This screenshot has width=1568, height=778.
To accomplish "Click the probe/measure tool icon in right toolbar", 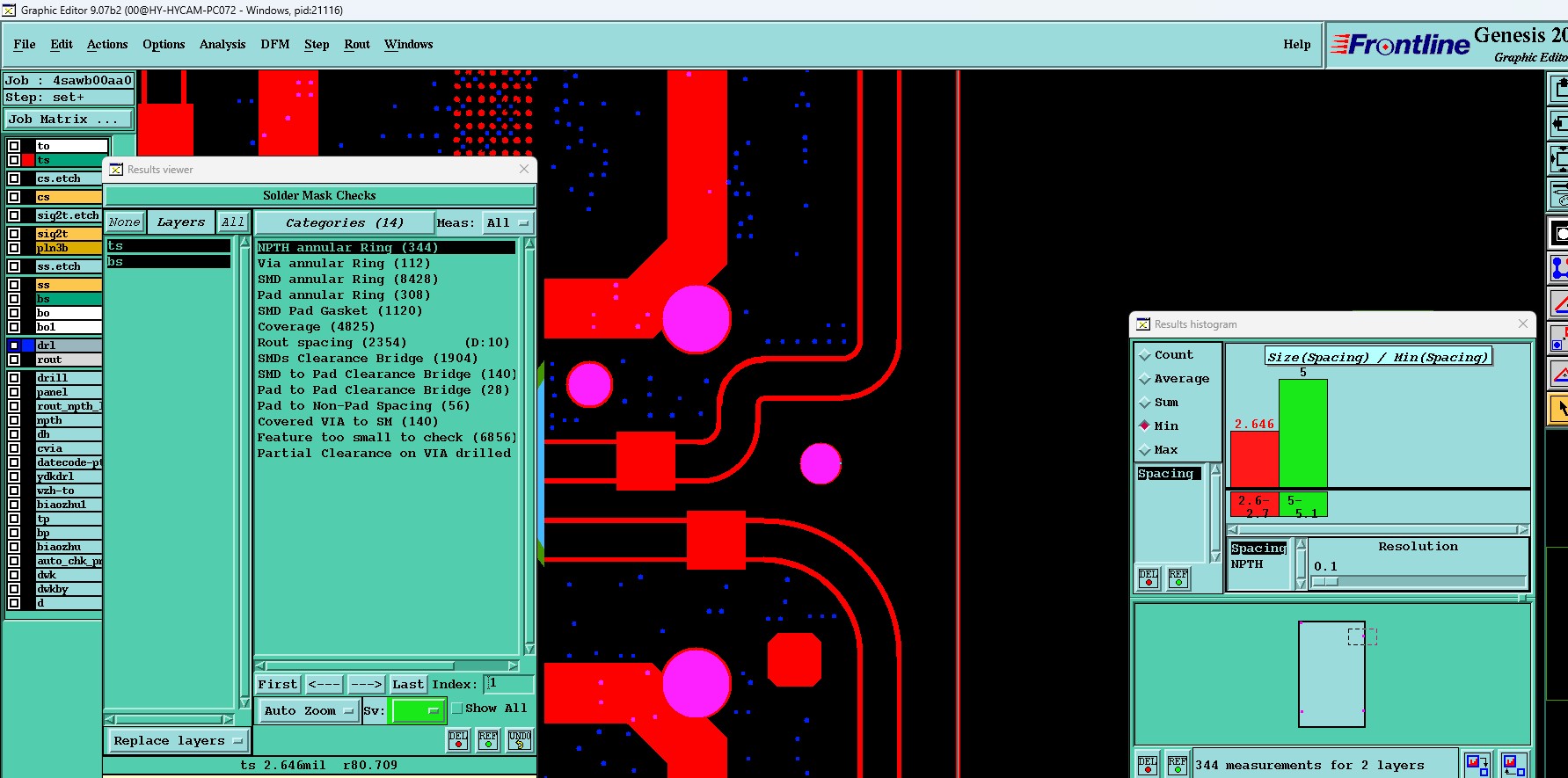I will click(1559, 195).
